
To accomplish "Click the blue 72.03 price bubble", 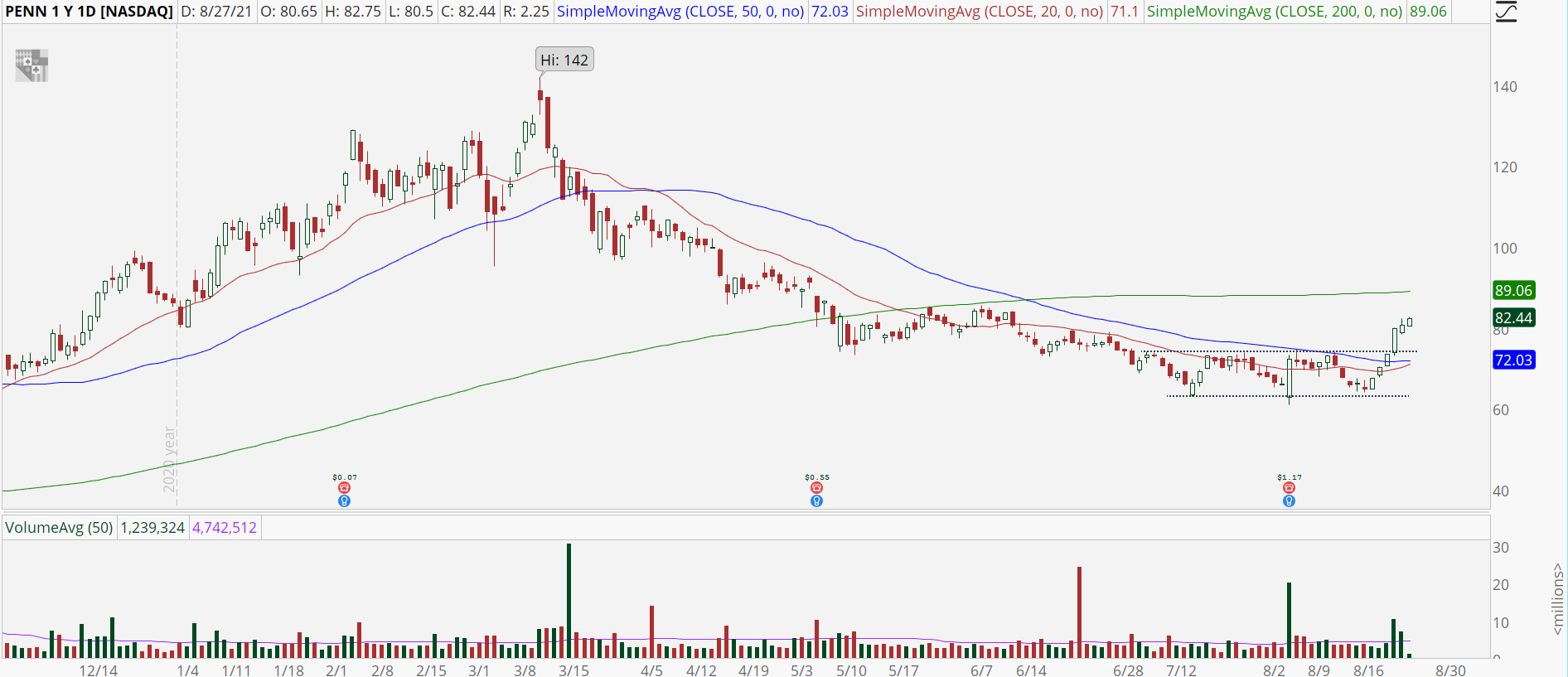I will (1513, 360).
